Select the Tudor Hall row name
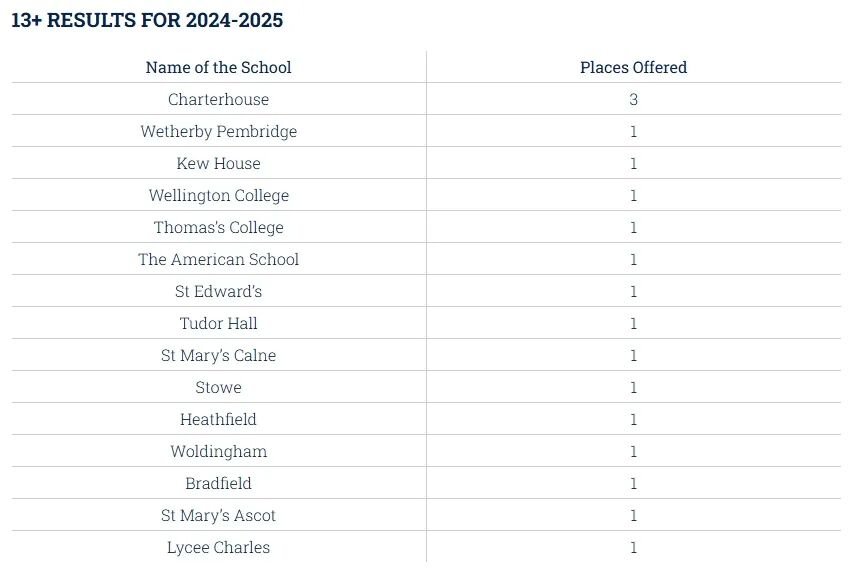 (218, 323)
